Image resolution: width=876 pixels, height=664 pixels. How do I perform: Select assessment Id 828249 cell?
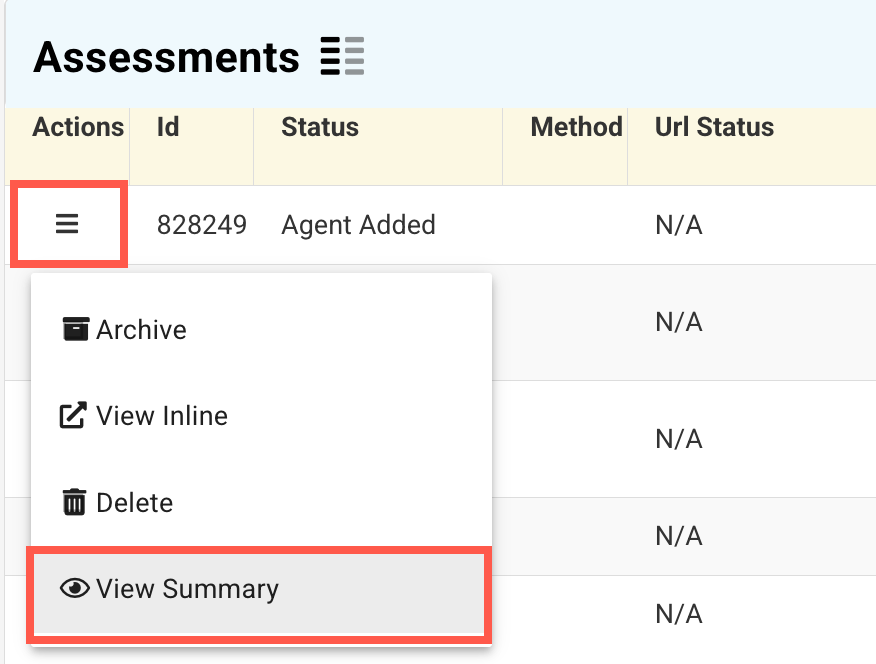click(x=202, y=225)
